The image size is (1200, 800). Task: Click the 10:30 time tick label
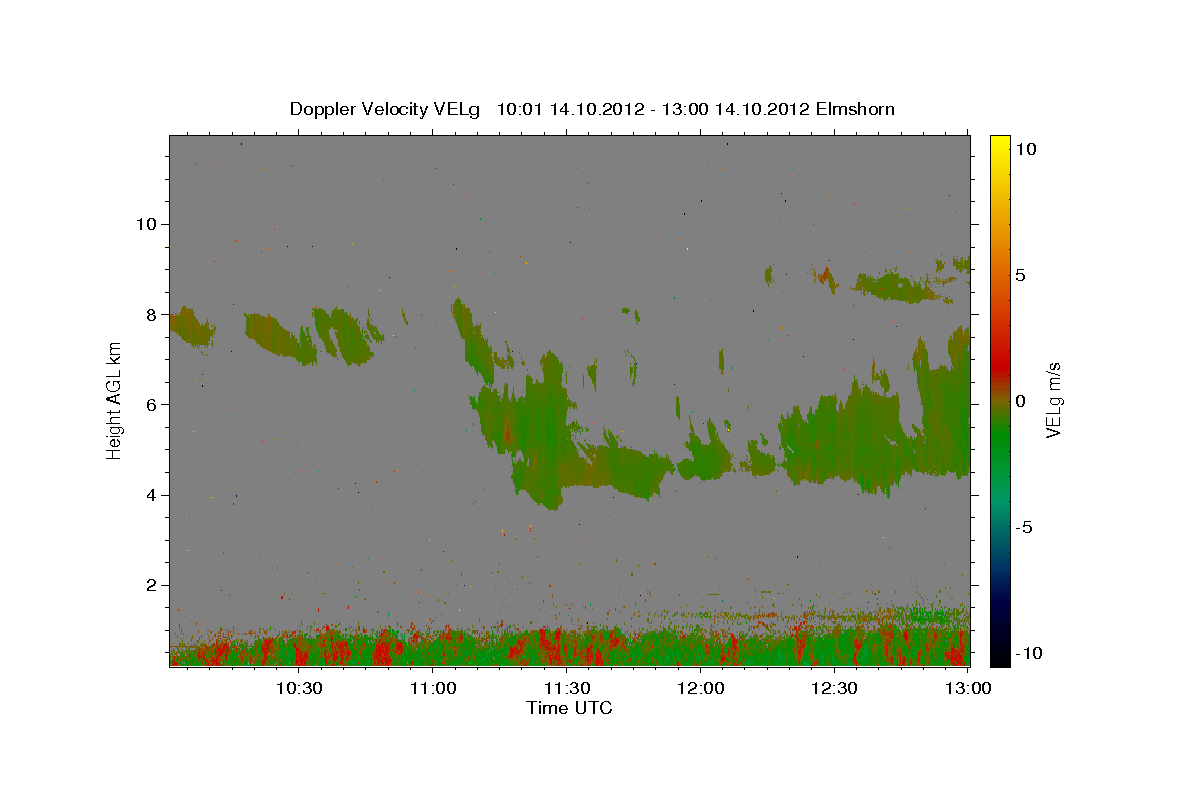point(298,688)
